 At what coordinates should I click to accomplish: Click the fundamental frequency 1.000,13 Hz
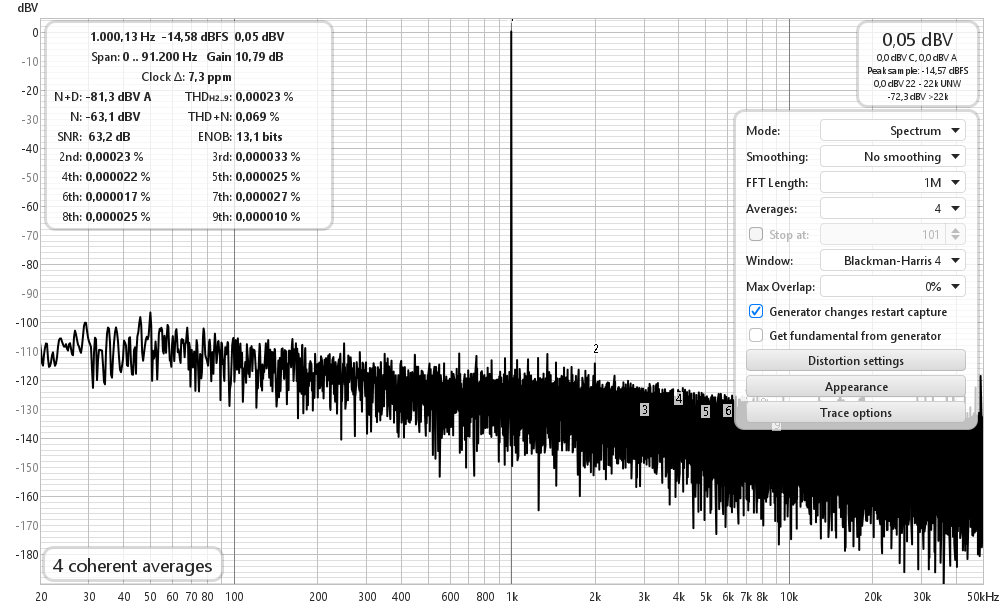click(x=122, y=36)
